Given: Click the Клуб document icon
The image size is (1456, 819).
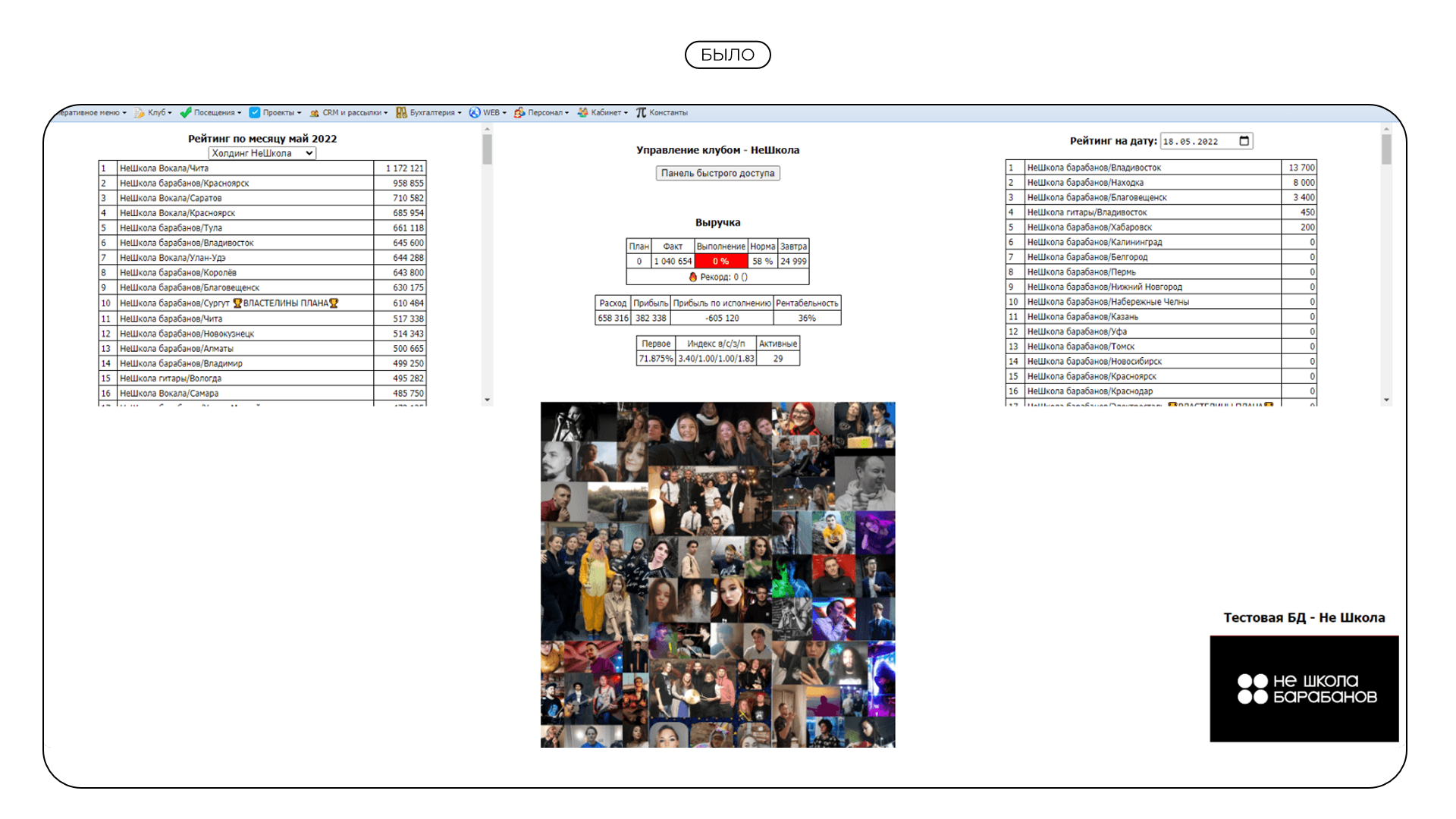Looking at the screenshot, I should pyautogui.click(x=139, y=113).
